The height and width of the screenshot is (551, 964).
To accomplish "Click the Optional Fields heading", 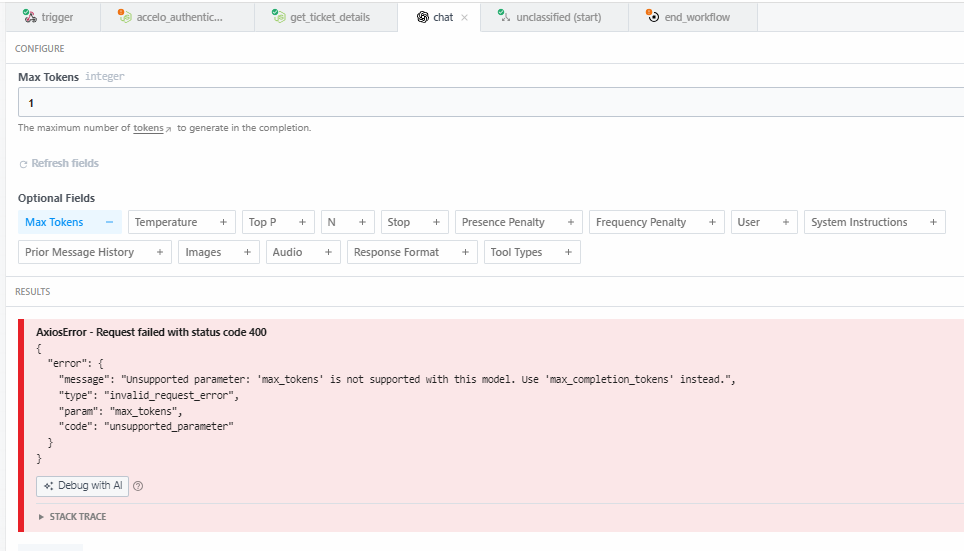I will pyautogui.click(x=57, y=198).
